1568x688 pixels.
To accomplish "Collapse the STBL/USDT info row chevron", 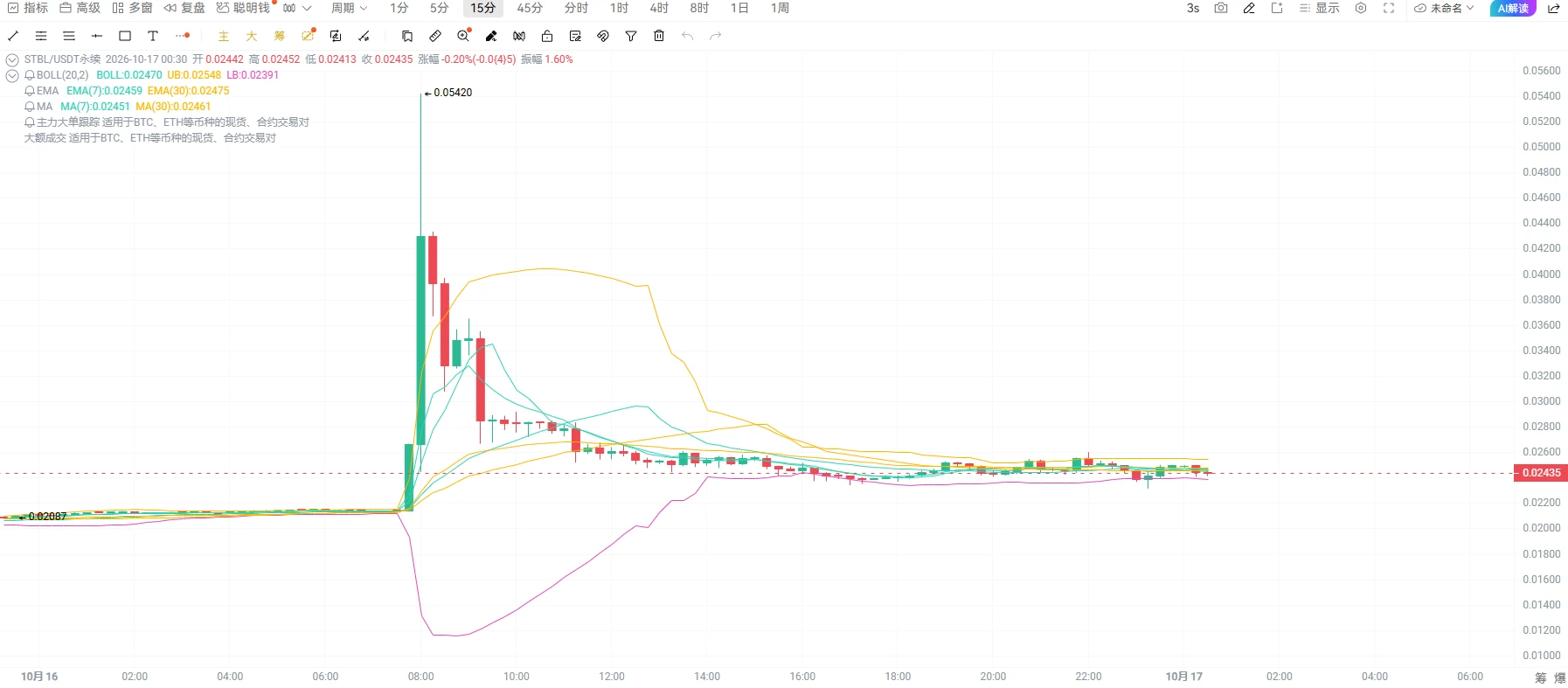I will (12, 59).
